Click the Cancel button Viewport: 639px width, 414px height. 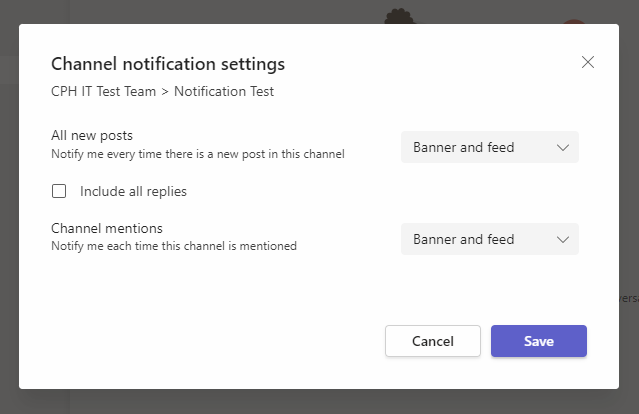click(433, 341)
